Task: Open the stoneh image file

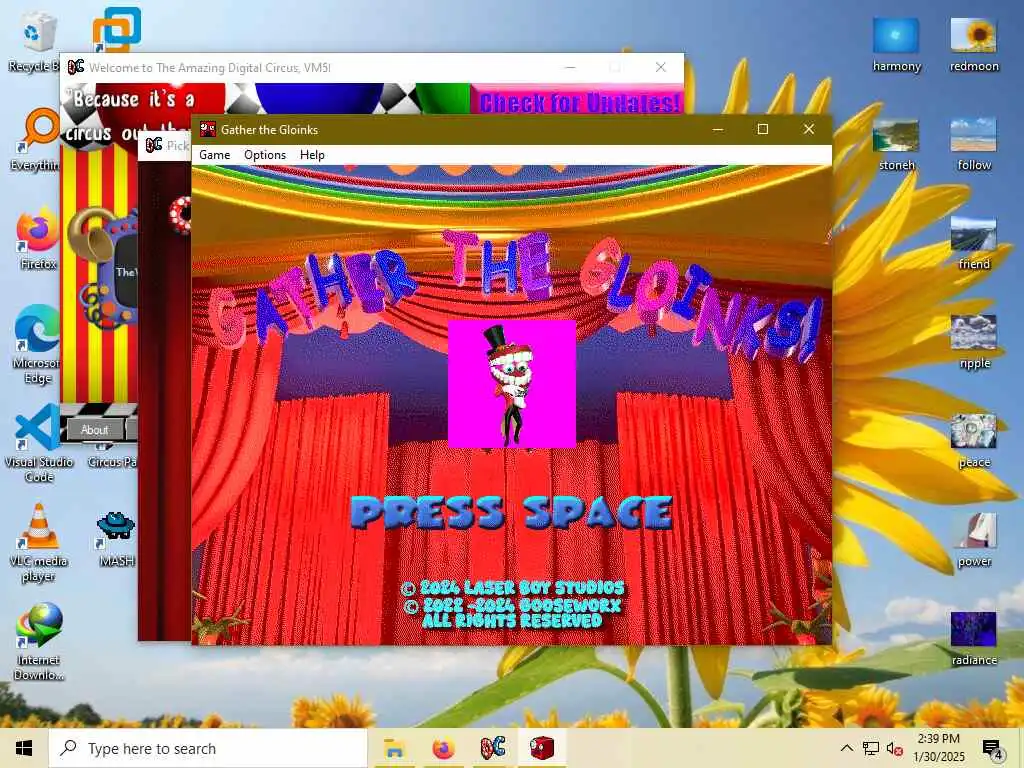Action: pyautogui.click(x=896, y=144)
